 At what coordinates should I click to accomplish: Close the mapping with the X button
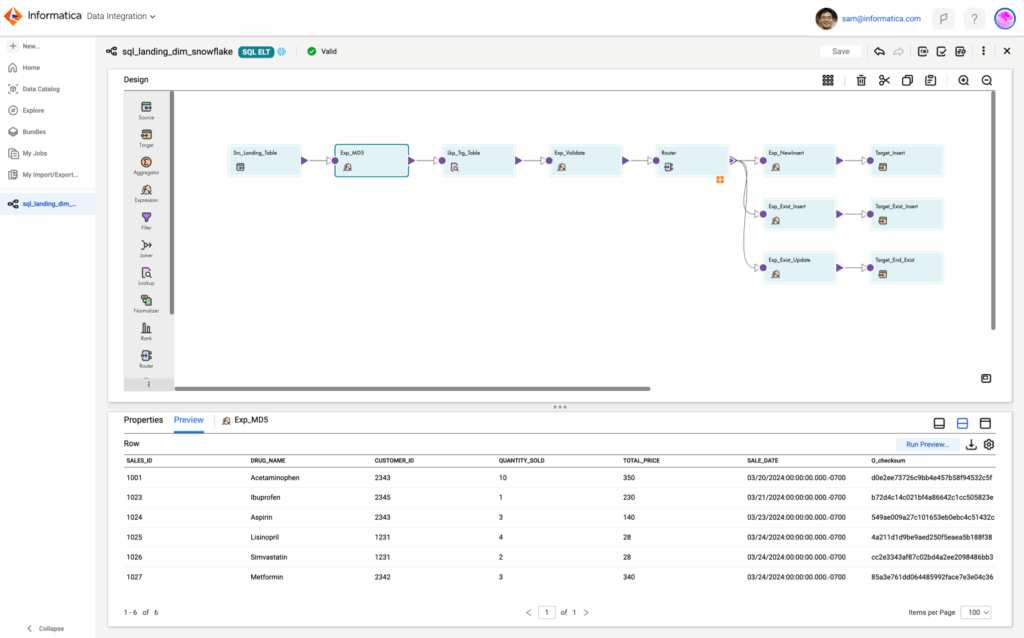[x=1007, y=51]
